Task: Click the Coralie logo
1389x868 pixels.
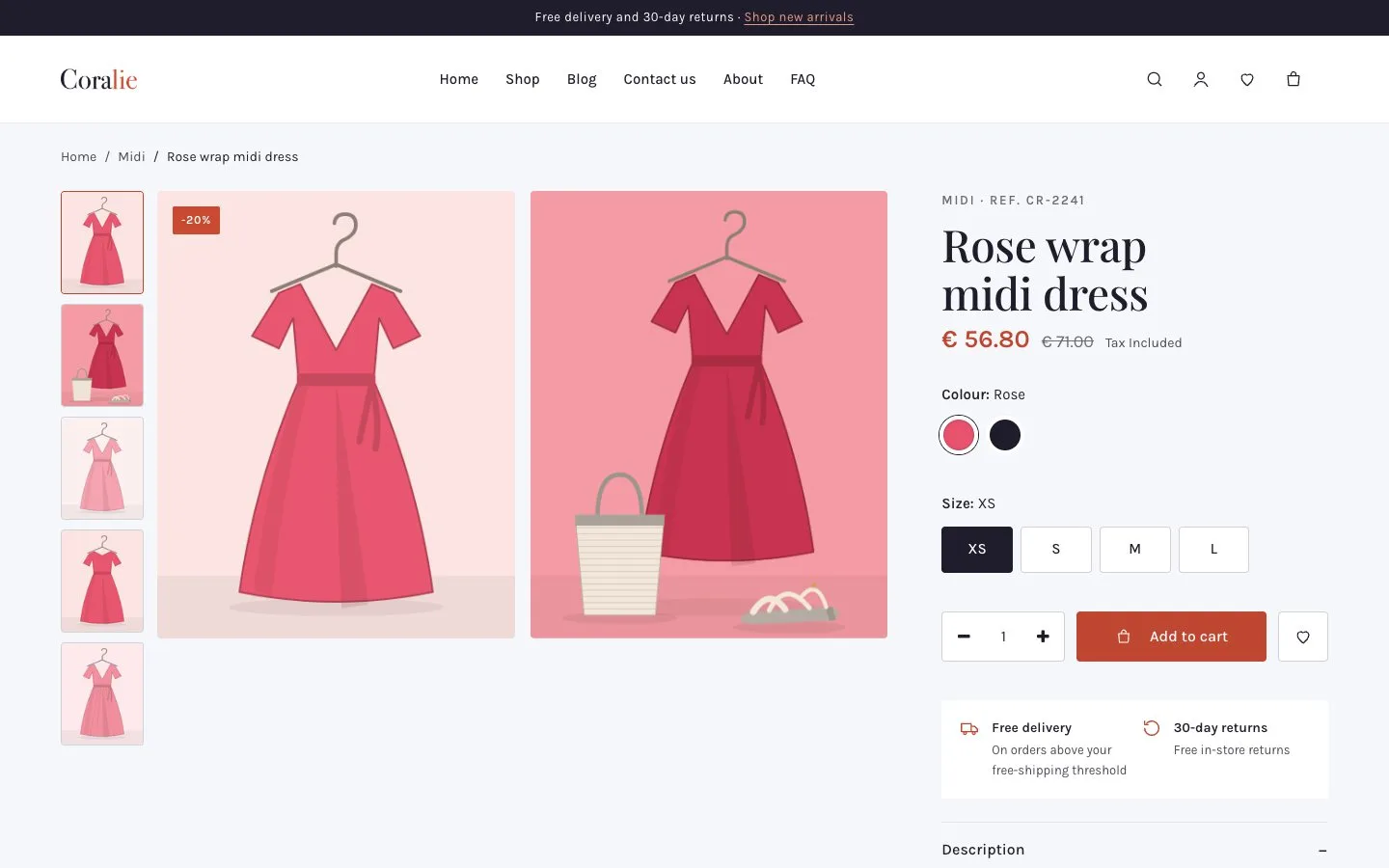Action: (98, 79)
